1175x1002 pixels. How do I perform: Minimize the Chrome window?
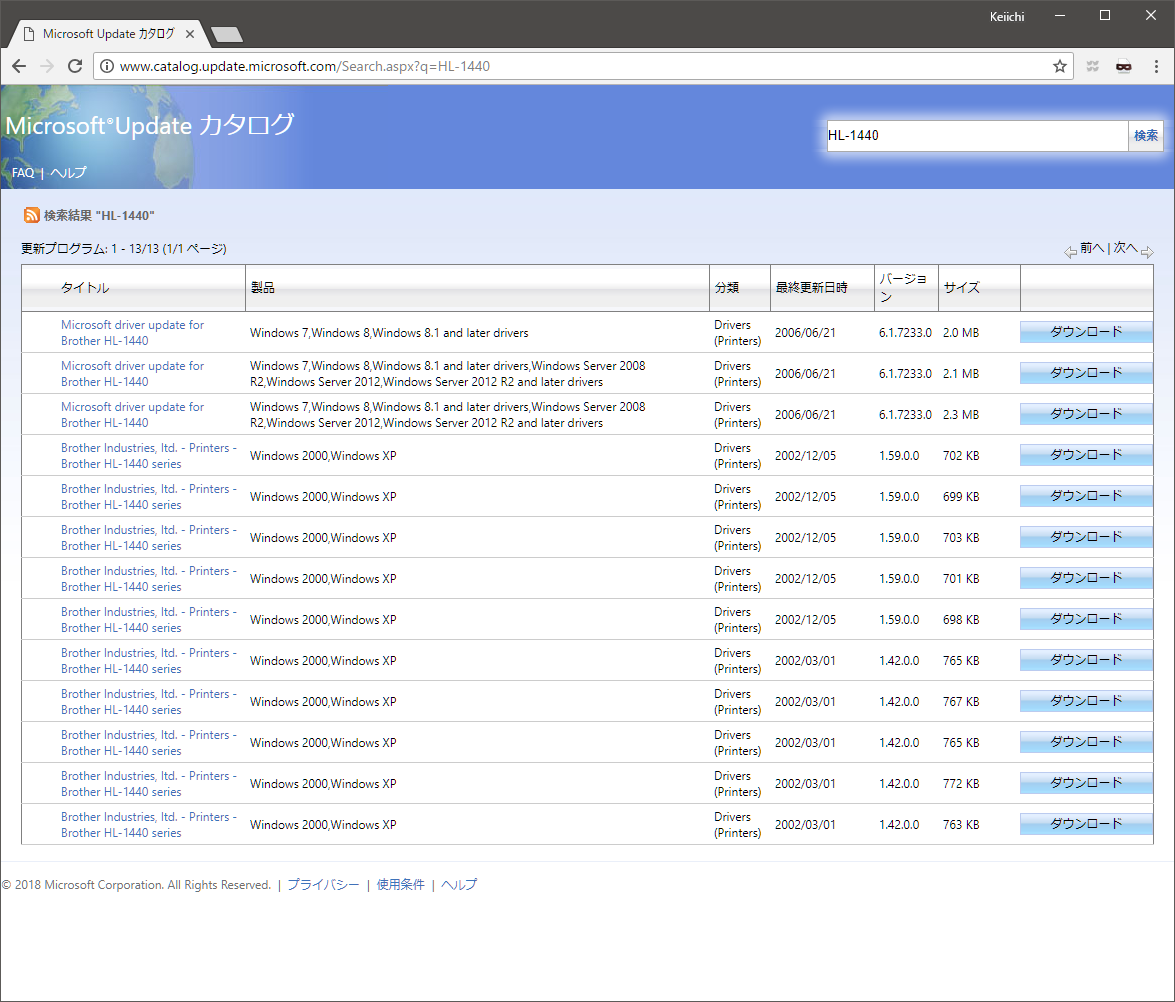[x=1060, y=16]
